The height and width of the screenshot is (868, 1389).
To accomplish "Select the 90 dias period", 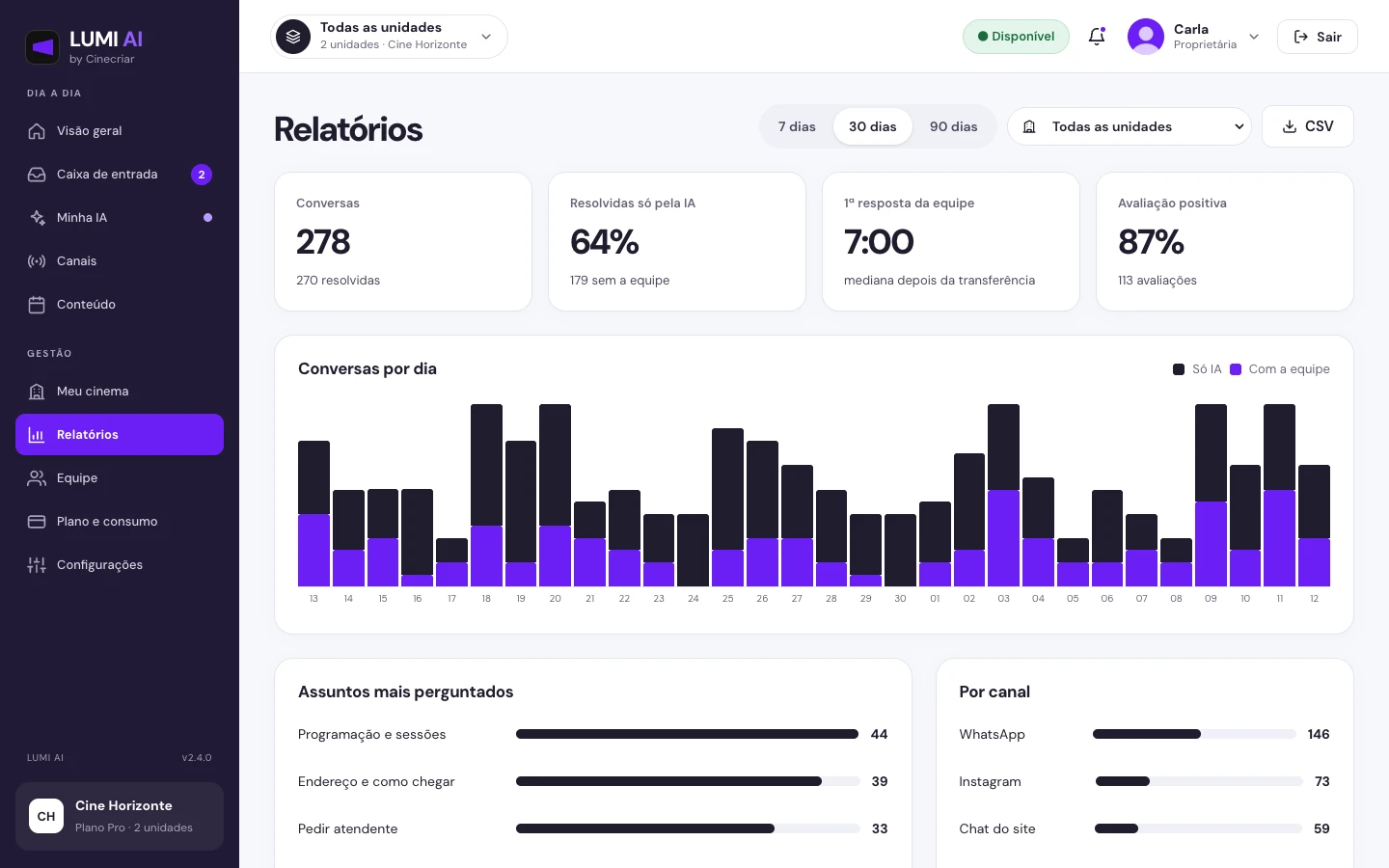I will [x=954, y=126].
